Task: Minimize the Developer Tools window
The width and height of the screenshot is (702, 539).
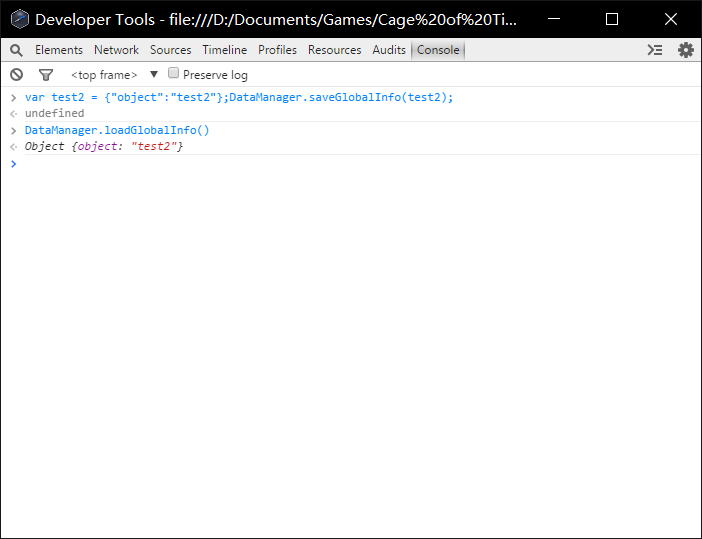Action: click(554, 19)
